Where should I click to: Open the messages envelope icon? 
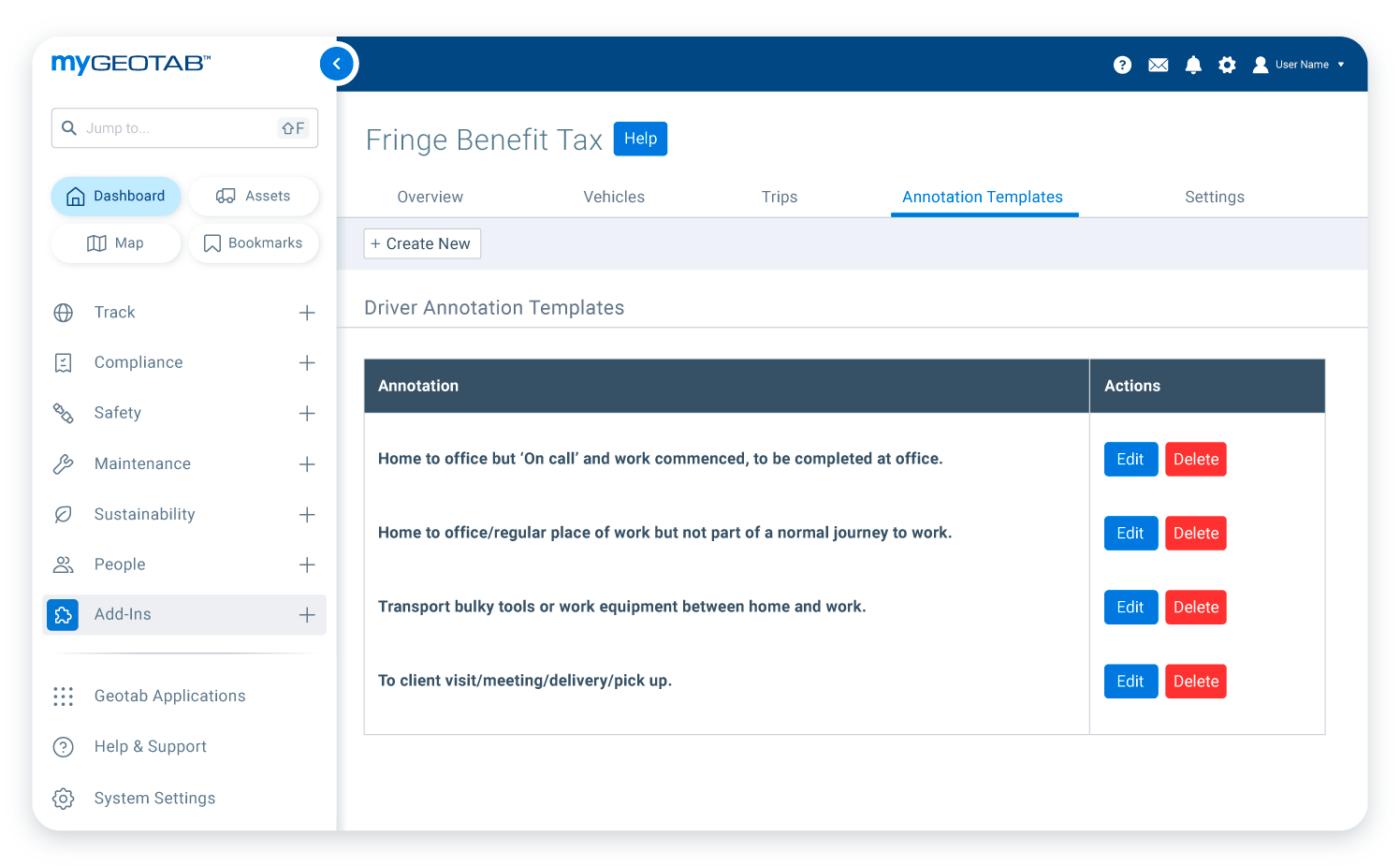(1158, 64)
